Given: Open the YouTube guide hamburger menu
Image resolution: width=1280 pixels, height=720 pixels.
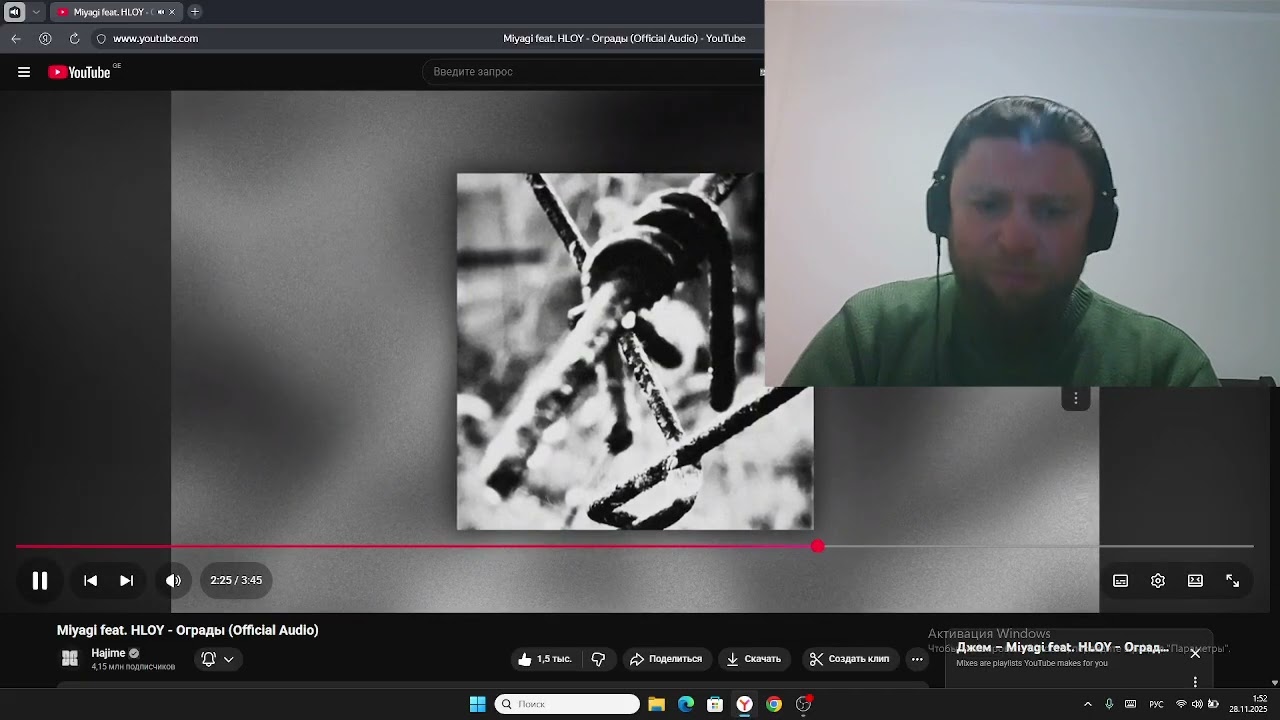Looking at the screenshot, I should point(24,72).
